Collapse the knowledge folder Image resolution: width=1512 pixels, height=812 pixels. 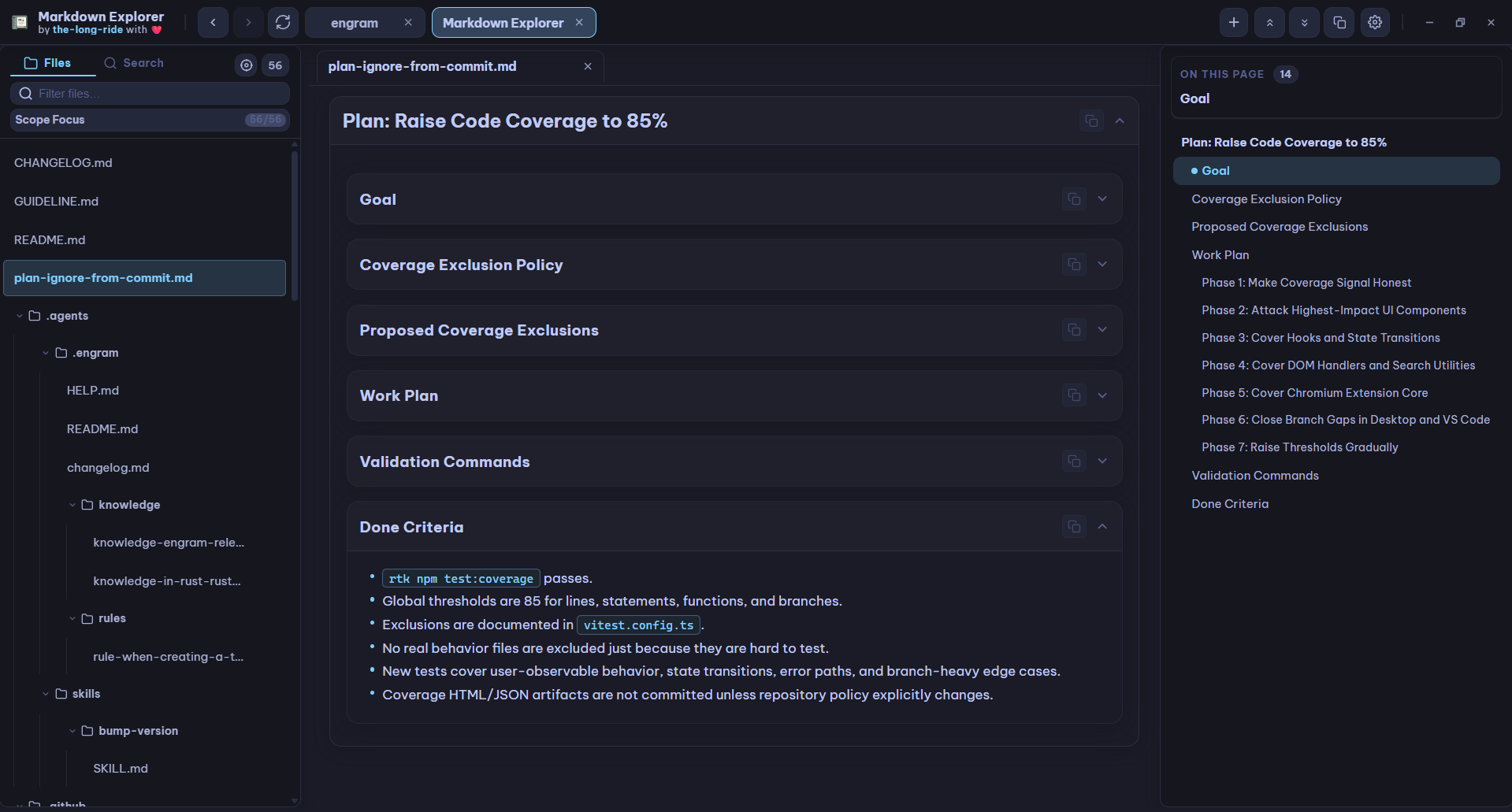click(x=72, y=505)
